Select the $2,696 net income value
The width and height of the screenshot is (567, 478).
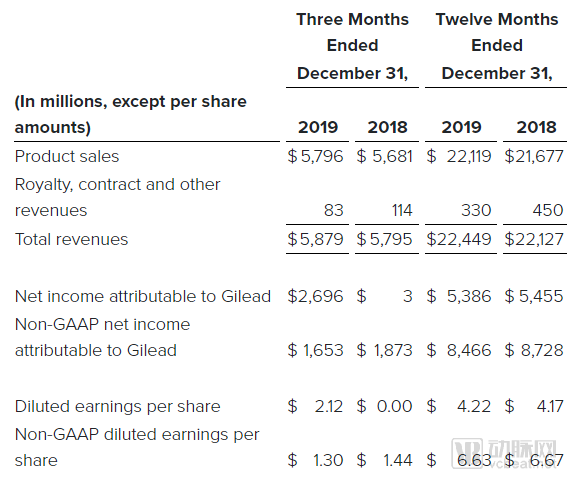tap(315, 296)
